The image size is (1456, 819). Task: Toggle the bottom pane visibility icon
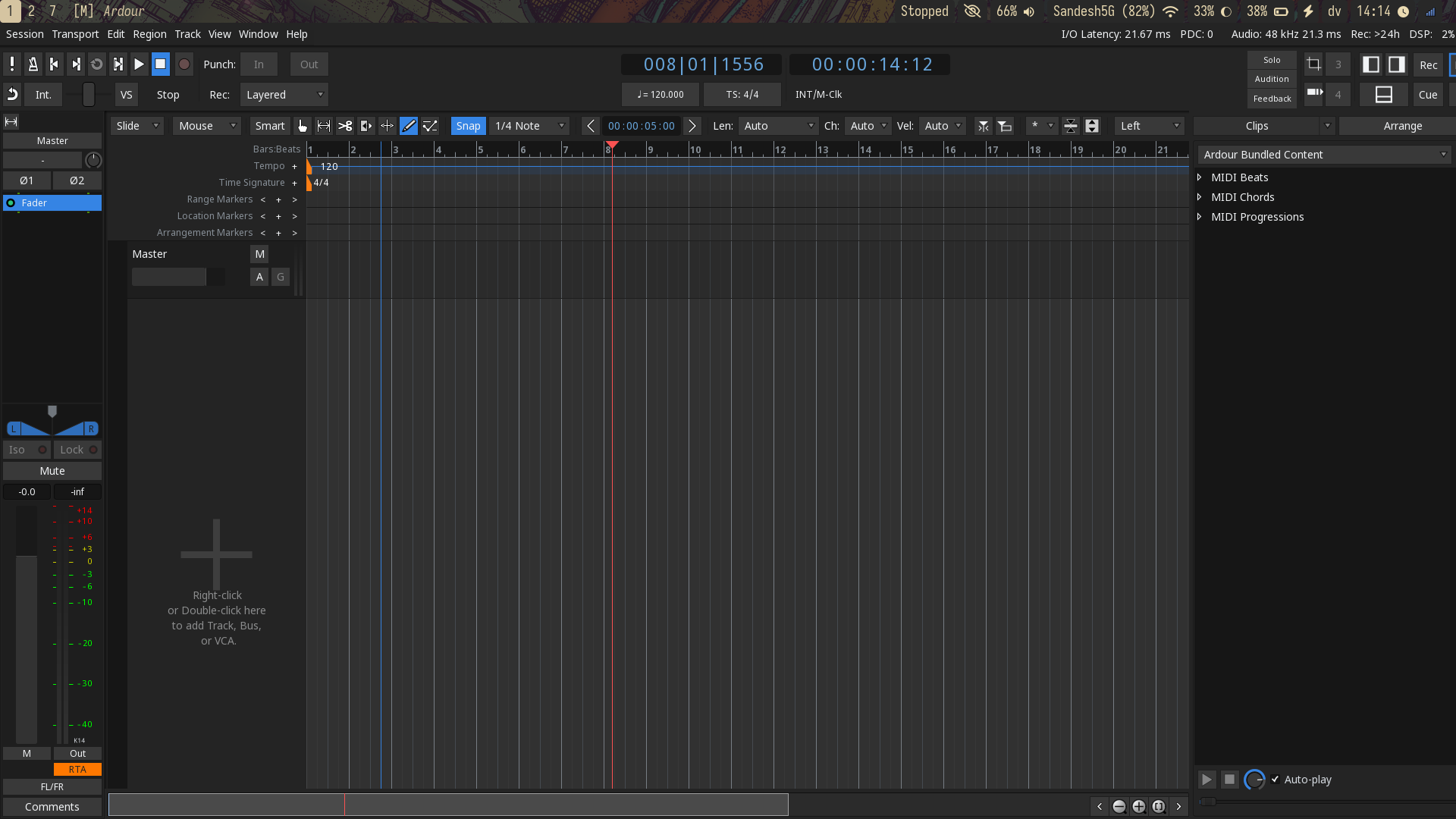click(1384, 95)
